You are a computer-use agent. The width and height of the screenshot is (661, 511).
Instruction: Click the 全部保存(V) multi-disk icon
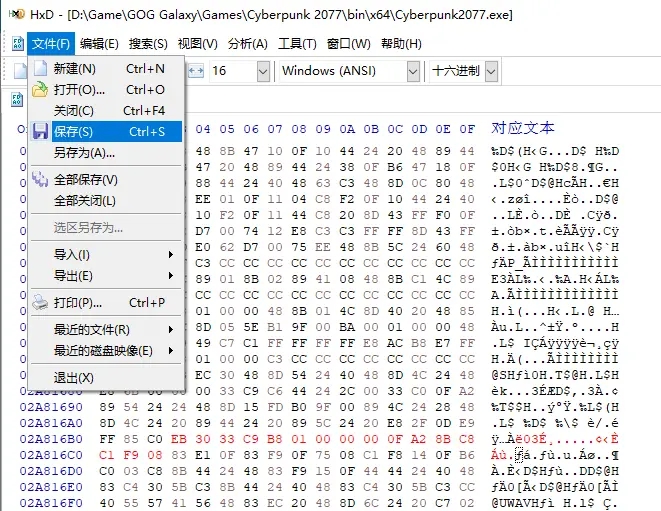40,180
